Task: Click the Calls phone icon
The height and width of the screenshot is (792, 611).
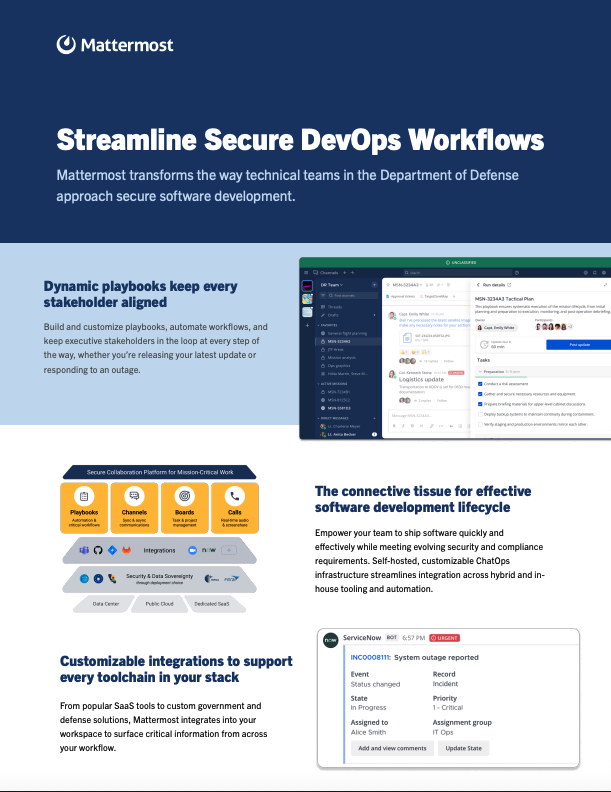Action: (234, 496)
